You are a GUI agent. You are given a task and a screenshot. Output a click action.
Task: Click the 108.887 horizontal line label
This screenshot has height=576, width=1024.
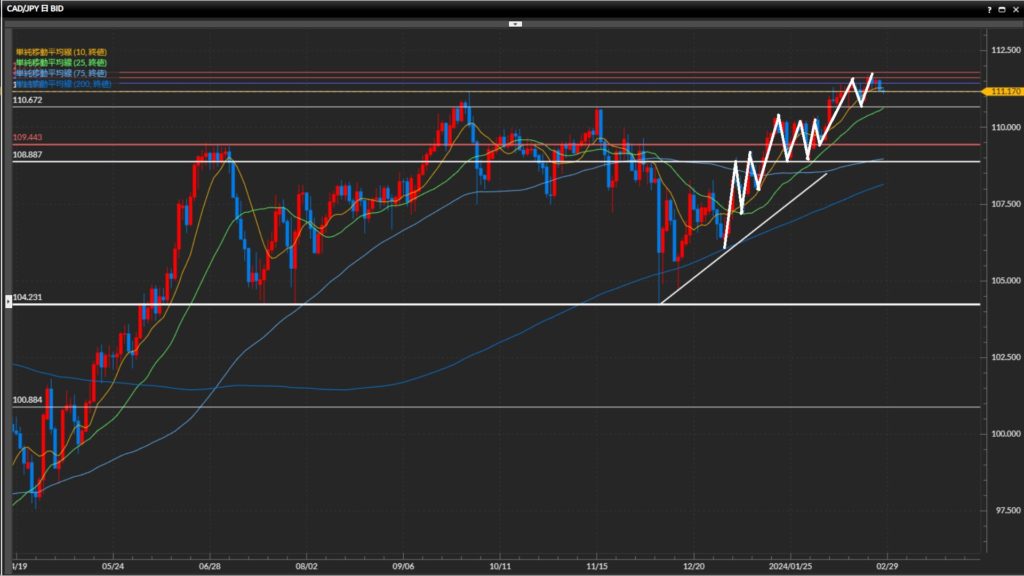(x=26, y=155)
